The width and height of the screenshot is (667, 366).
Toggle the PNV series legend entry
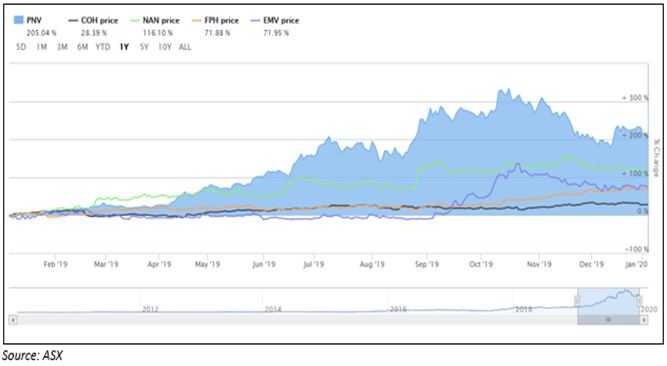click(x=28, y=20)
